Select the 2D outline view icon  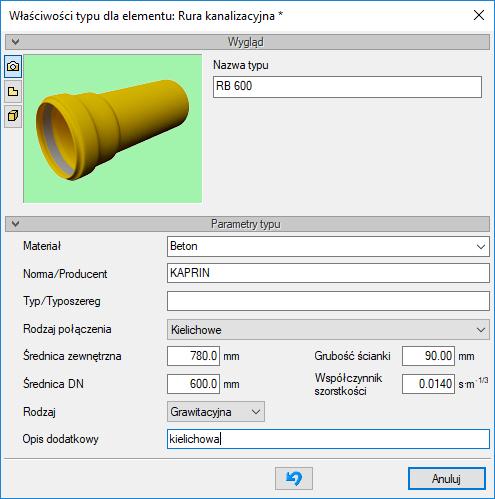(13, 91)
